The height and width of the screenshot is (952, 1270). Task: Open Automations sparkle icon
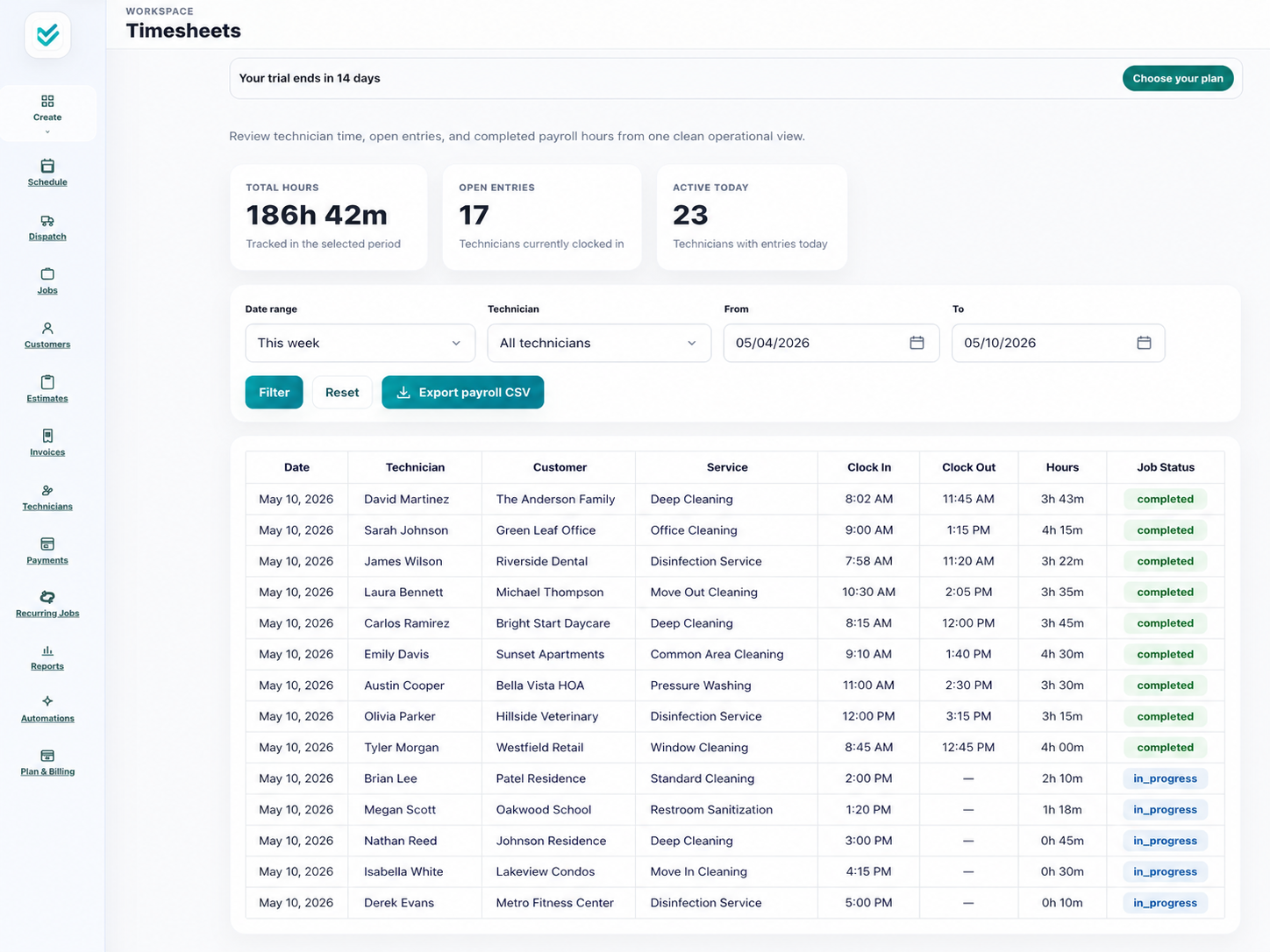pos(47,701)
